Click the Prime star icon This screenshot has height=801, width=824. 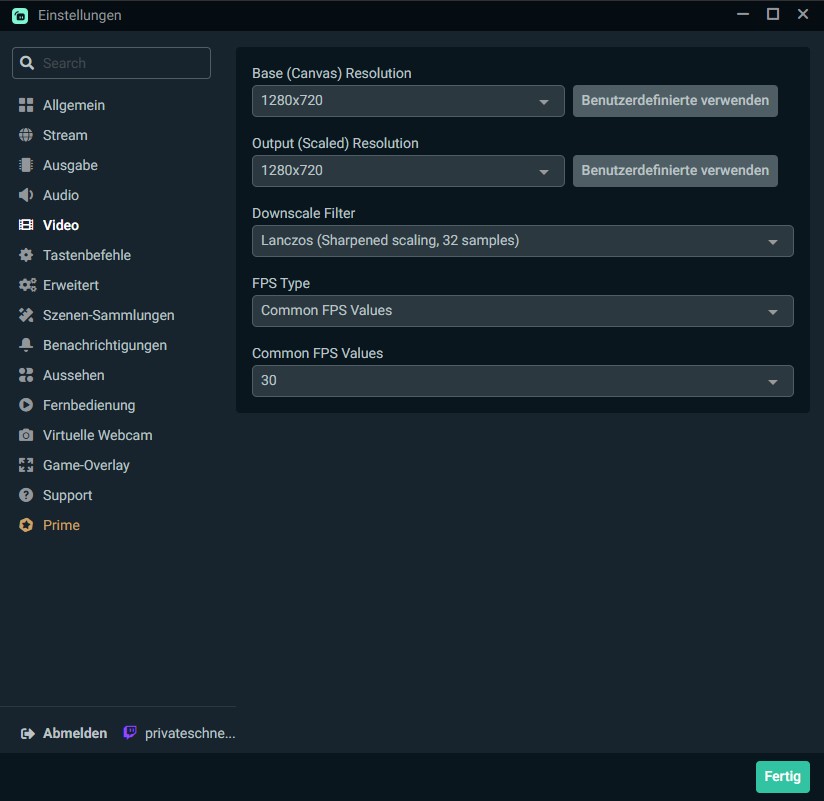click(x=26, y=525)
